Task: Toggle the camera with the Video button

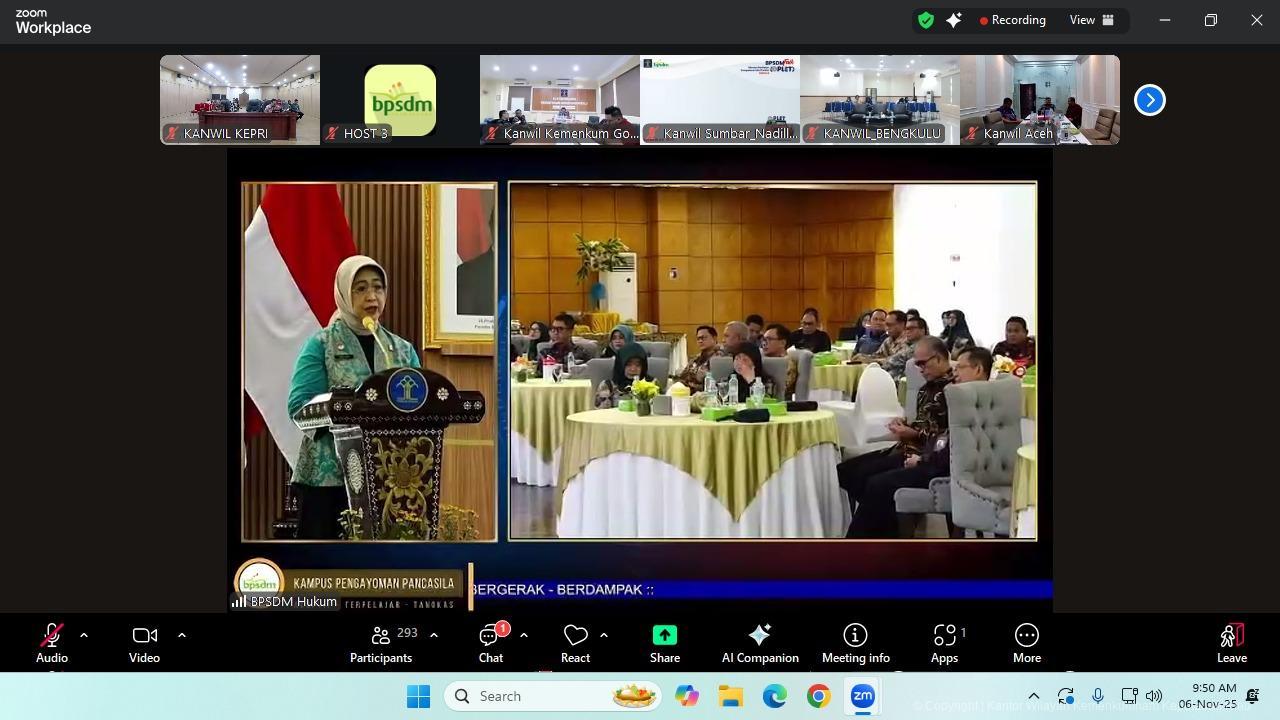Action: tap(144, 643)
